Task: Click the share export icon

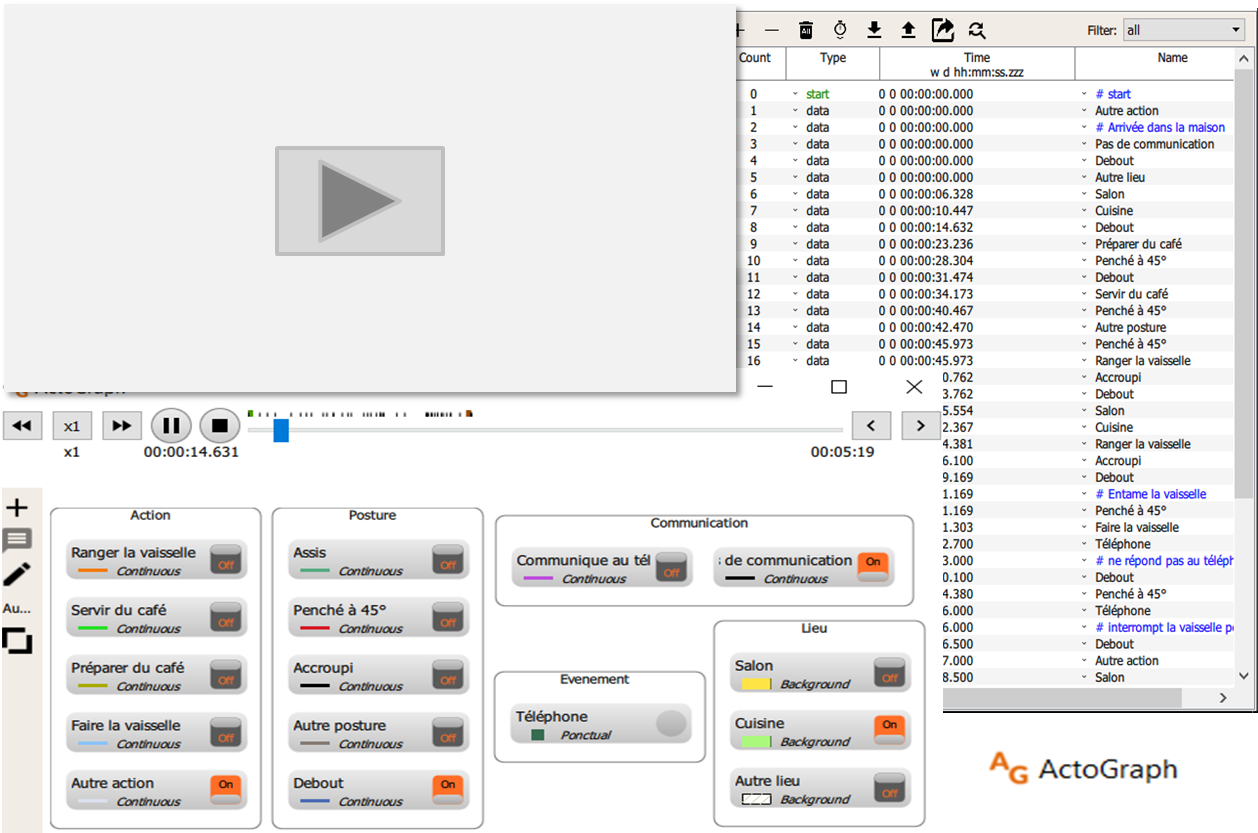Action: coord(943,30)
